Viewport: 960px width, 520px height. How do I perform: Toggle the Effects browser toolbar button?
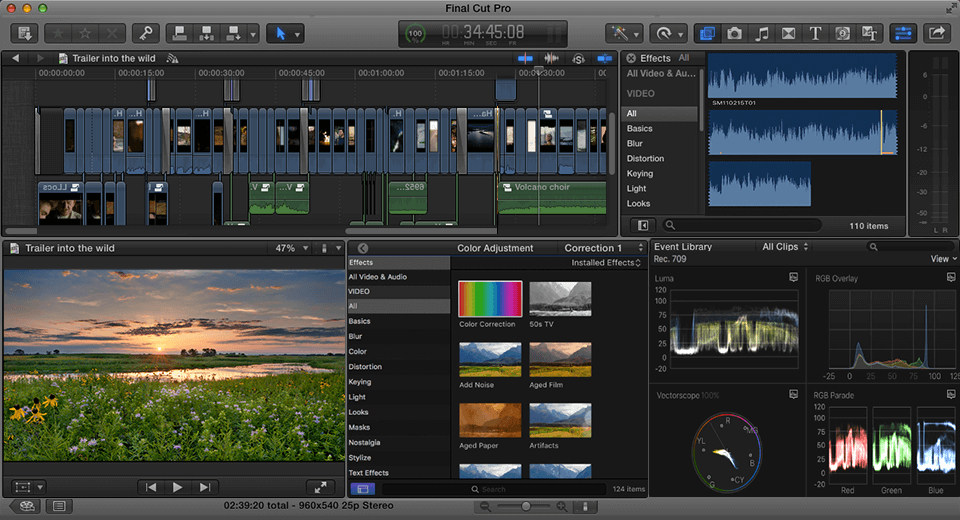coord(707,33)
